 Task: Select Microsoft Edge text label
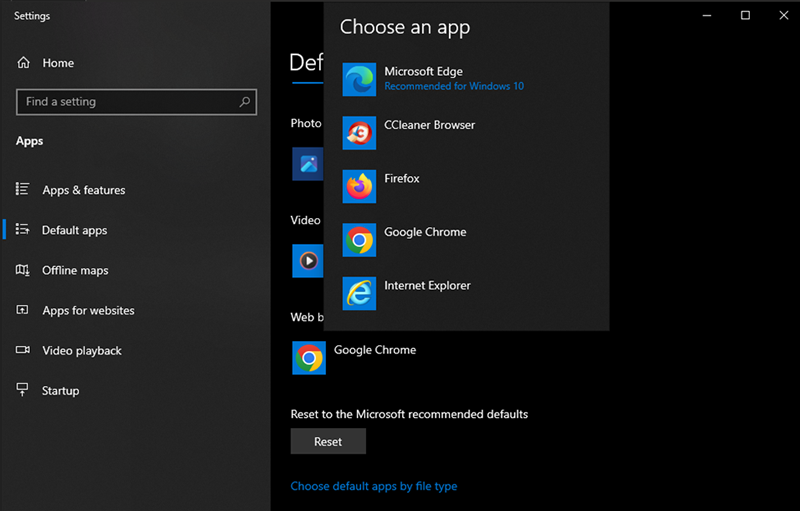point(423,71)
